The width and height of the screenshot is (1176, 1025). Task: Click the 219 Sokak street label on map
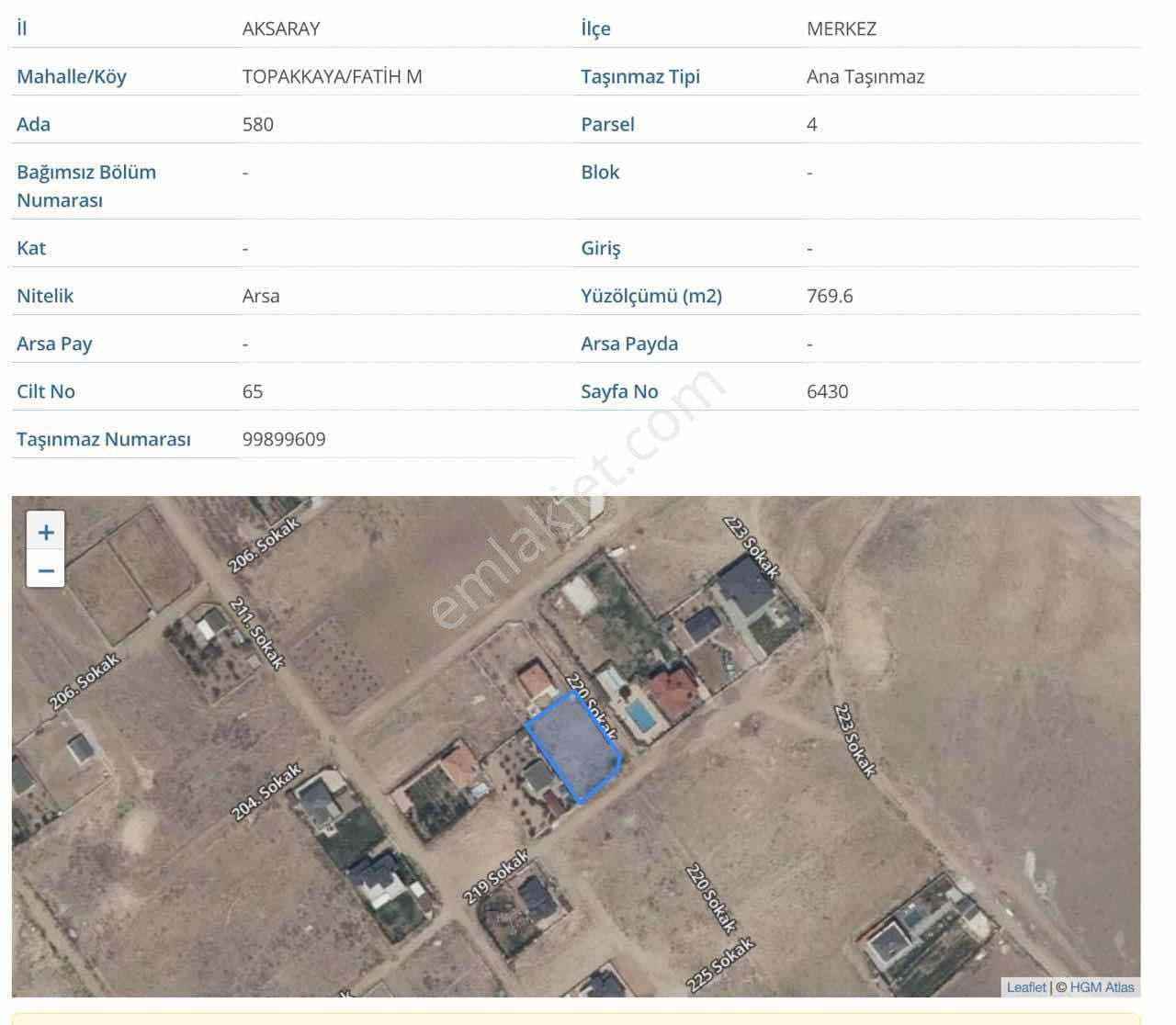click(x=496, y=876)
